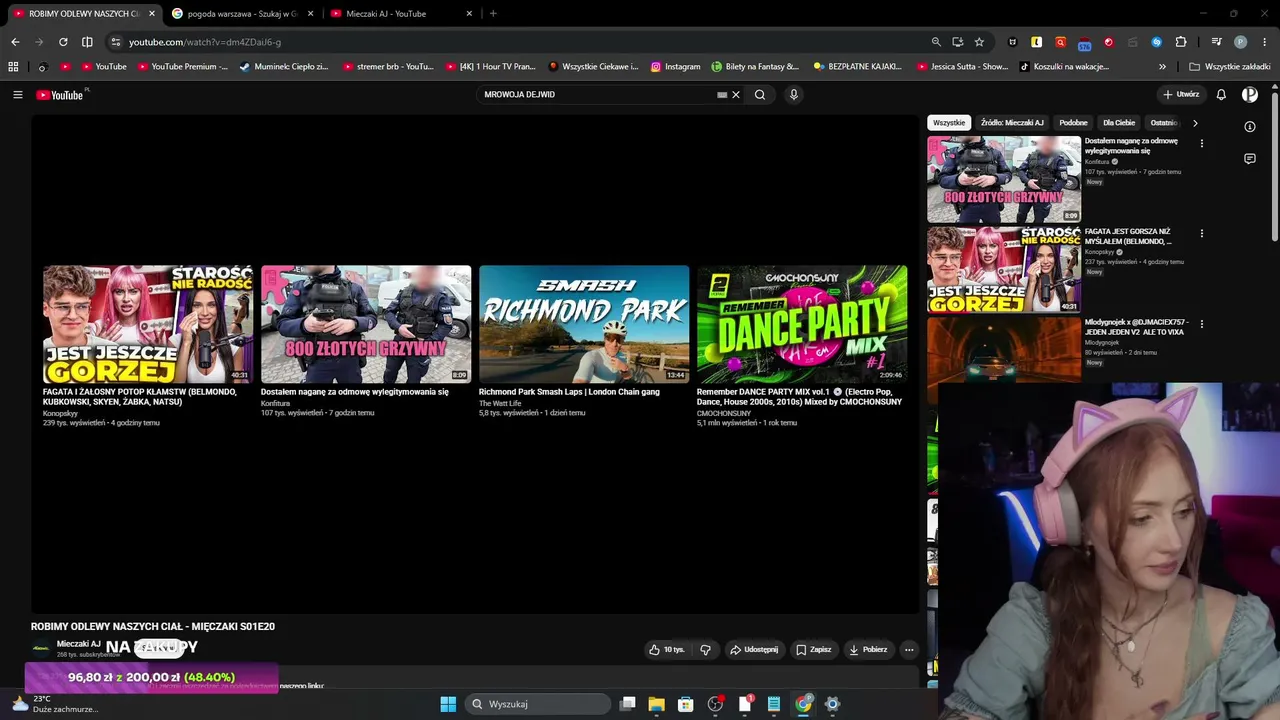Download the video with Pobierz
Image resolution: width=1280 pixels, height=720 pixels.
point(868,650)
